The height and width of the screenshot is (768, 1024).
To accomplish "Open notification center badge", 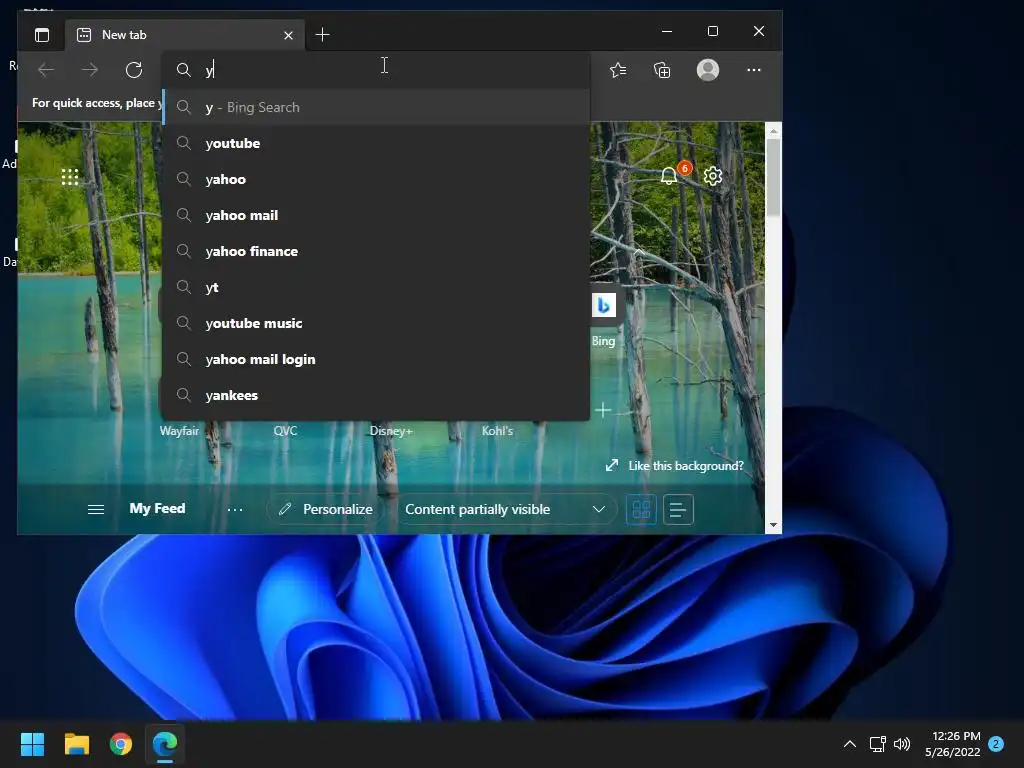I will [996, 744].
